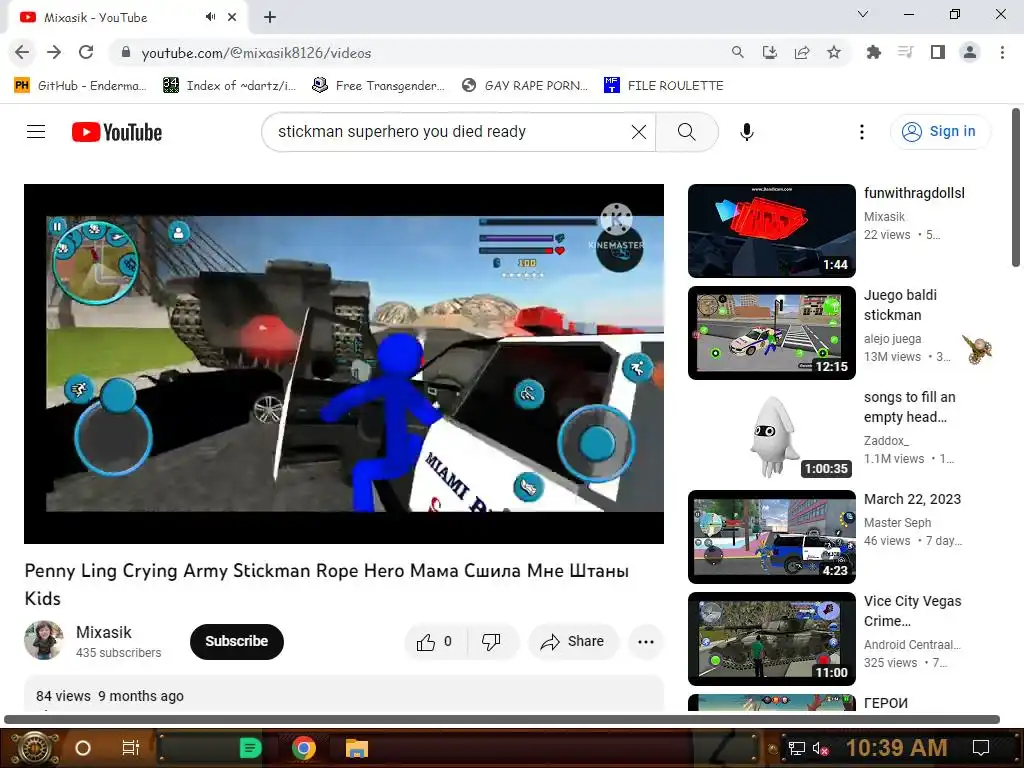Open 'Juego baldi stickman' title link
Viewport: 1024px width, 768px height.
(x=901, y=305)
